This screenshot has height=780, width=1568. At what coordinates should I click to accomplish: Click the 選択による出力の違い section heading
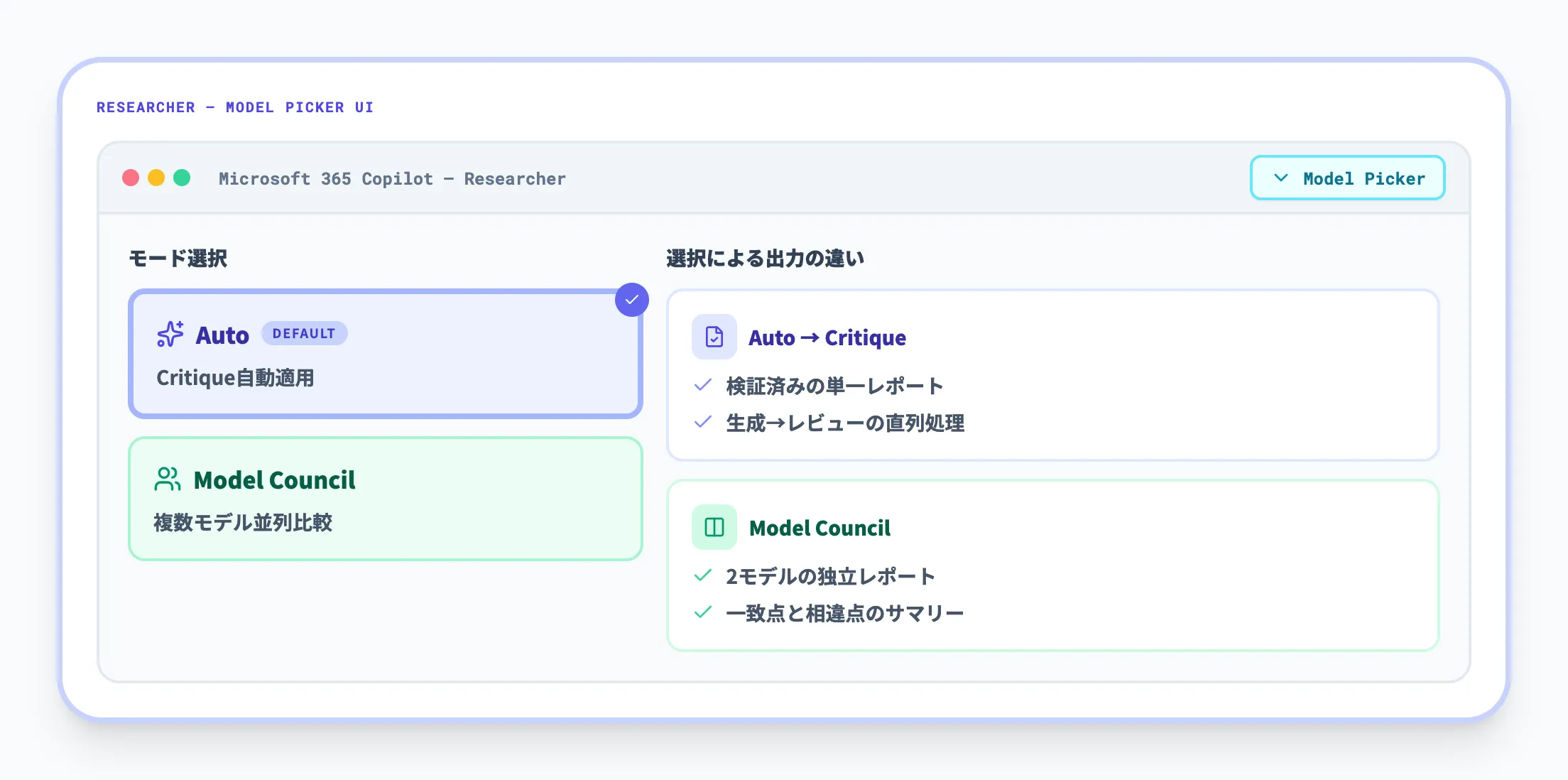click(x=766, y=258)
